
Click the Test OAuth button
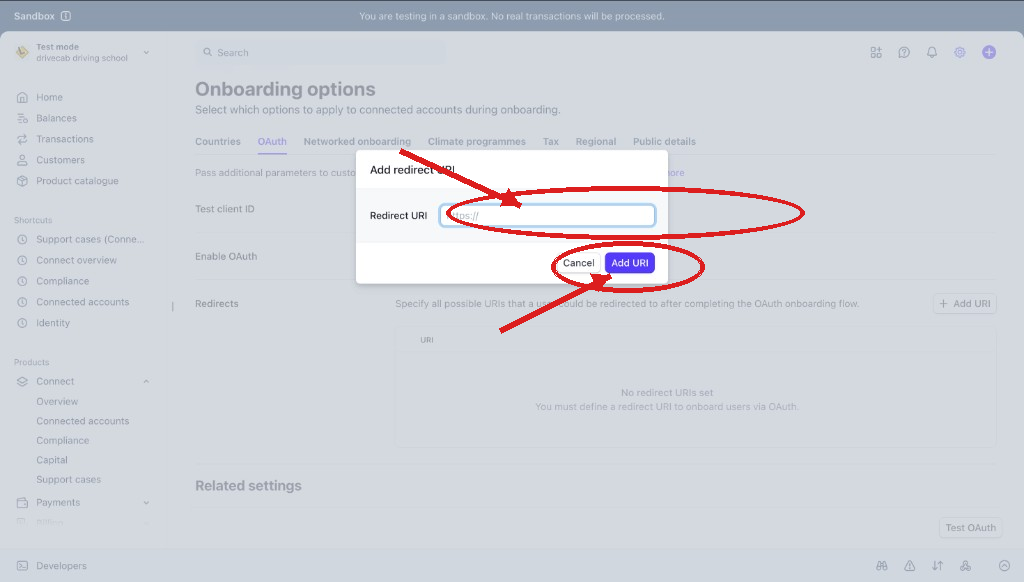point(970,528)
